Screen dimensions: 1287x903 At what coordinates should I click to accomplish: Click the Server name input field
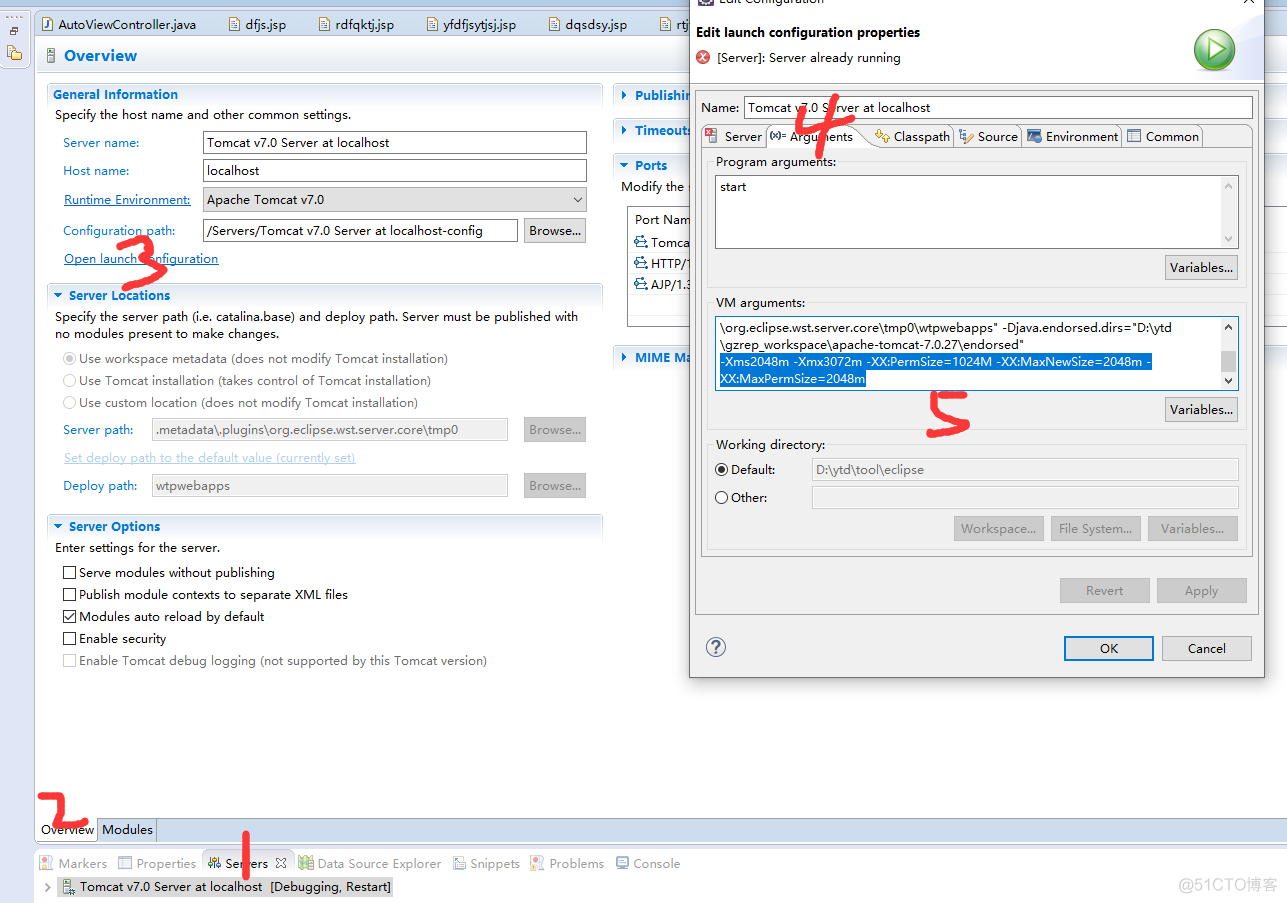point(394,142)
